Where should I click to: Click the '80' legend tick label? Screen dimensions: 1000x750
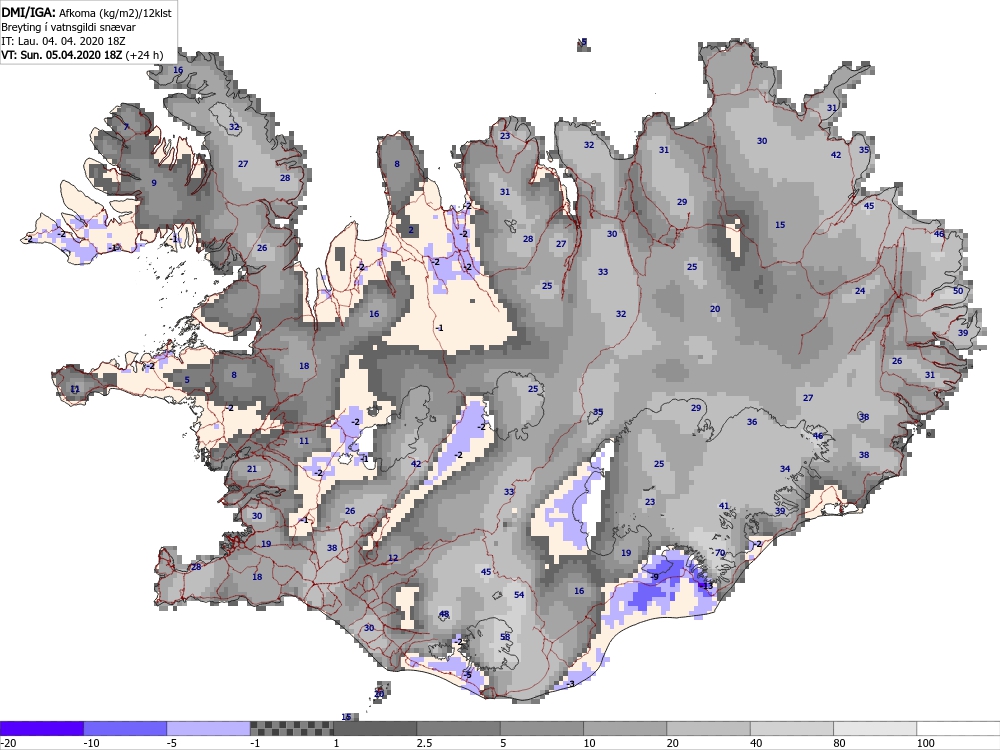[840, 743]
